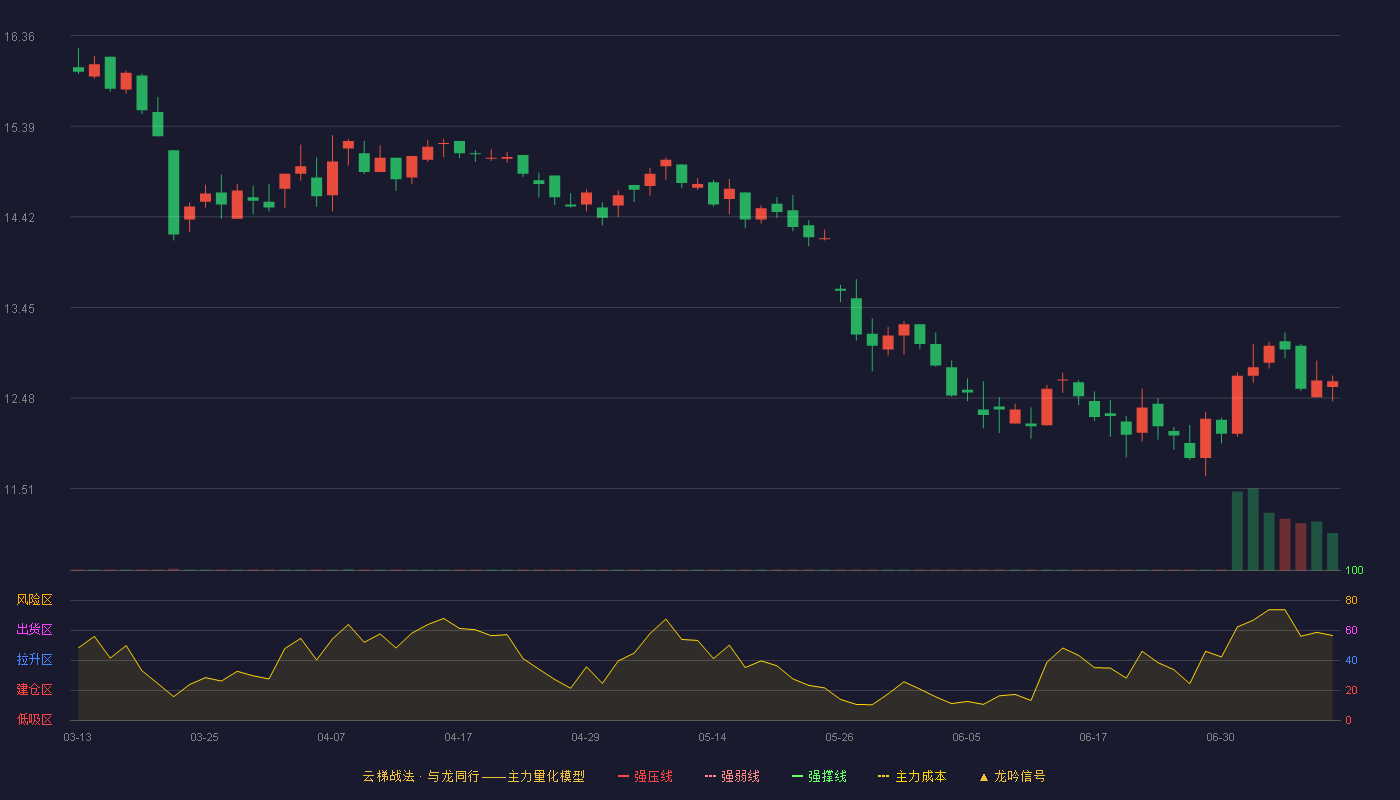This screenshot has height=800, width=1400.
Task: Click the 出货区 zone label
Action: (34, 630)
